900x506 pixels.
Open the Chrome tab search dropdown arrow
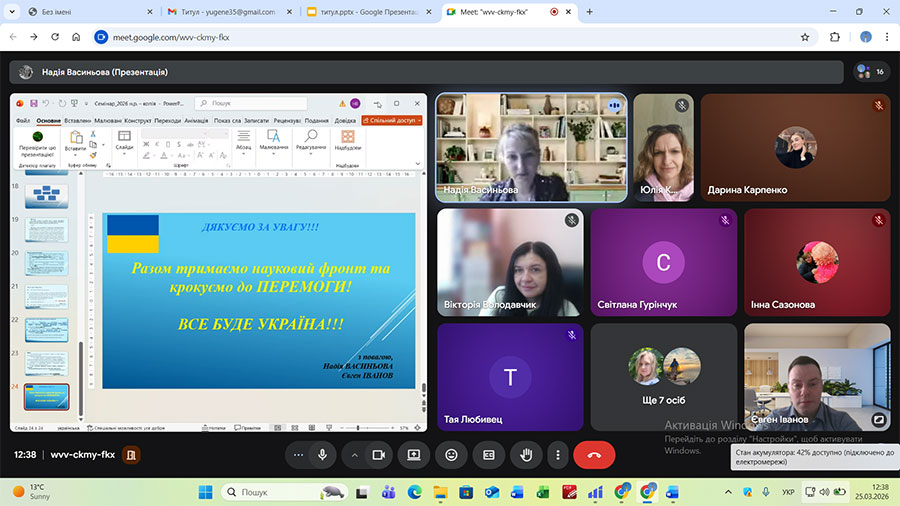[x=13, y=11]
